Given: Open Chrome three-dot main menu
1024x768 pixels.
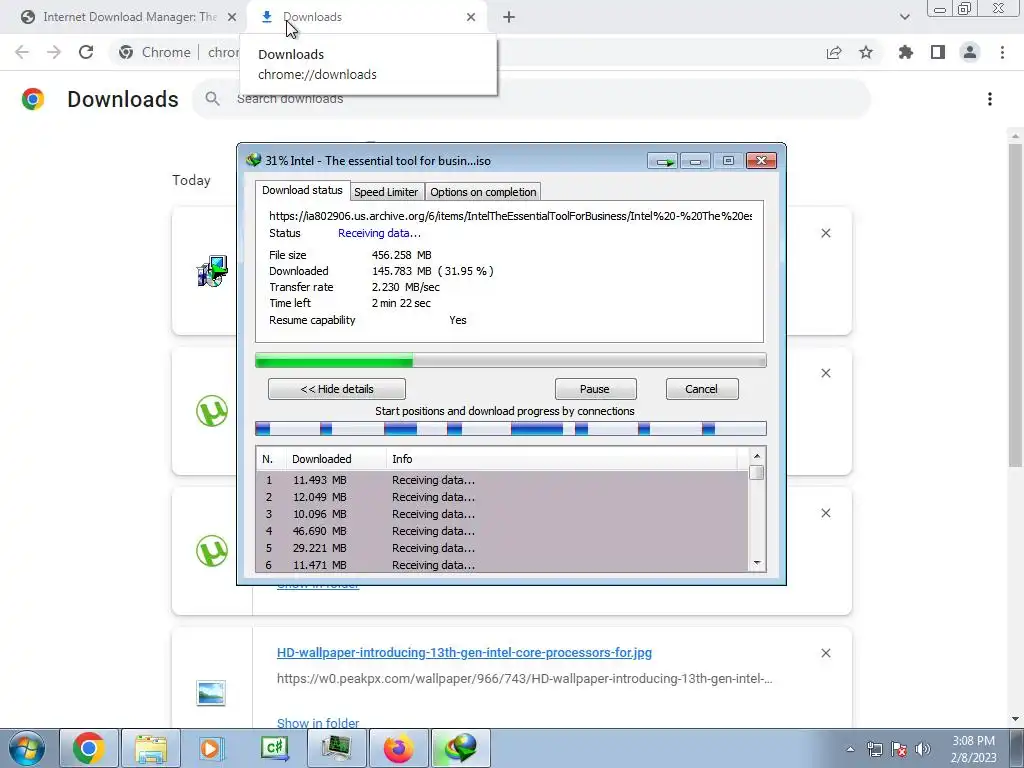Looking at the screenshot, I should (1002, 52).
